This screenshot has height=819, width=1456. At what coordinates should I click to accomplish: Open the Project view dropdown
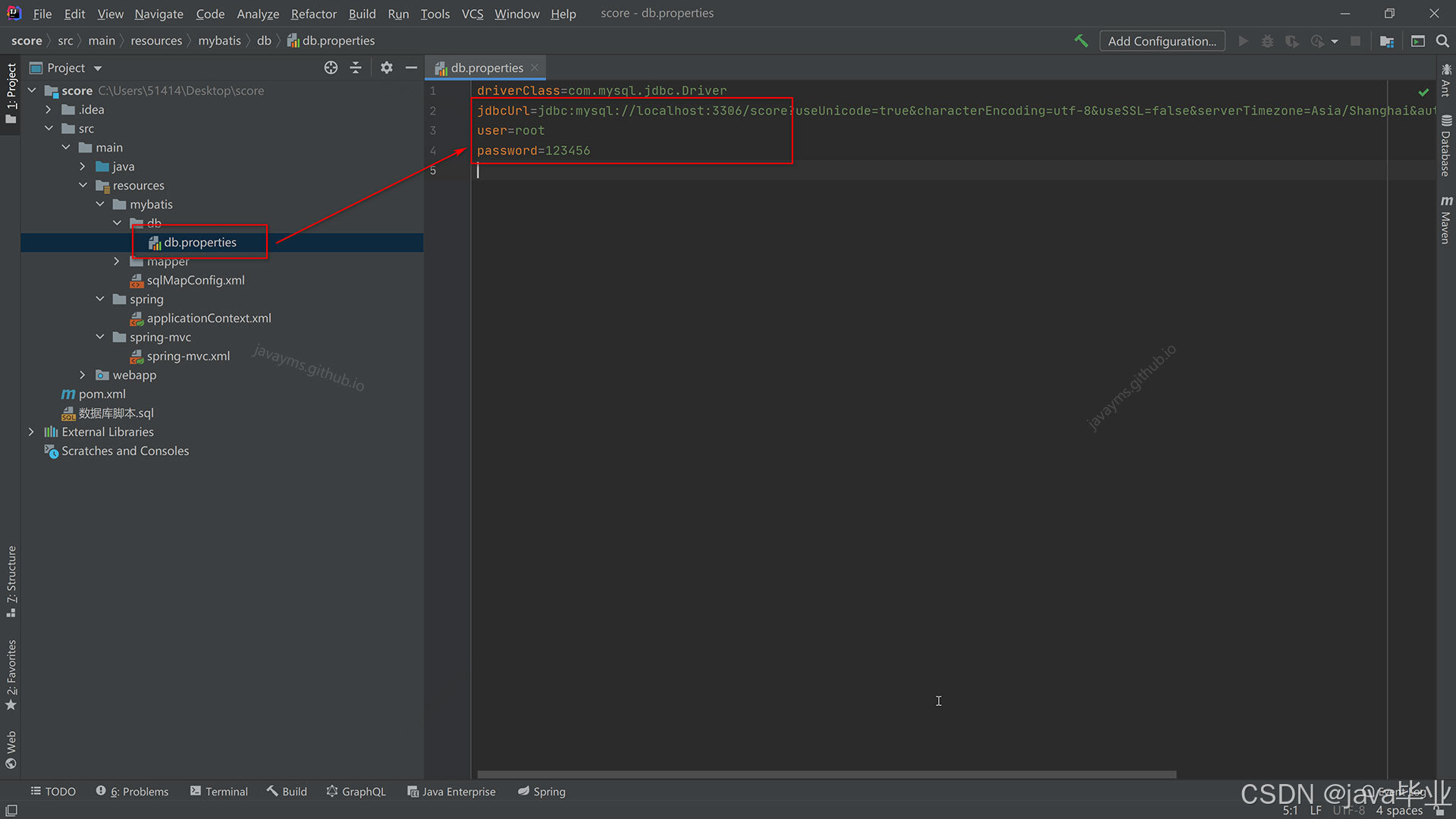tap(96, 67)
